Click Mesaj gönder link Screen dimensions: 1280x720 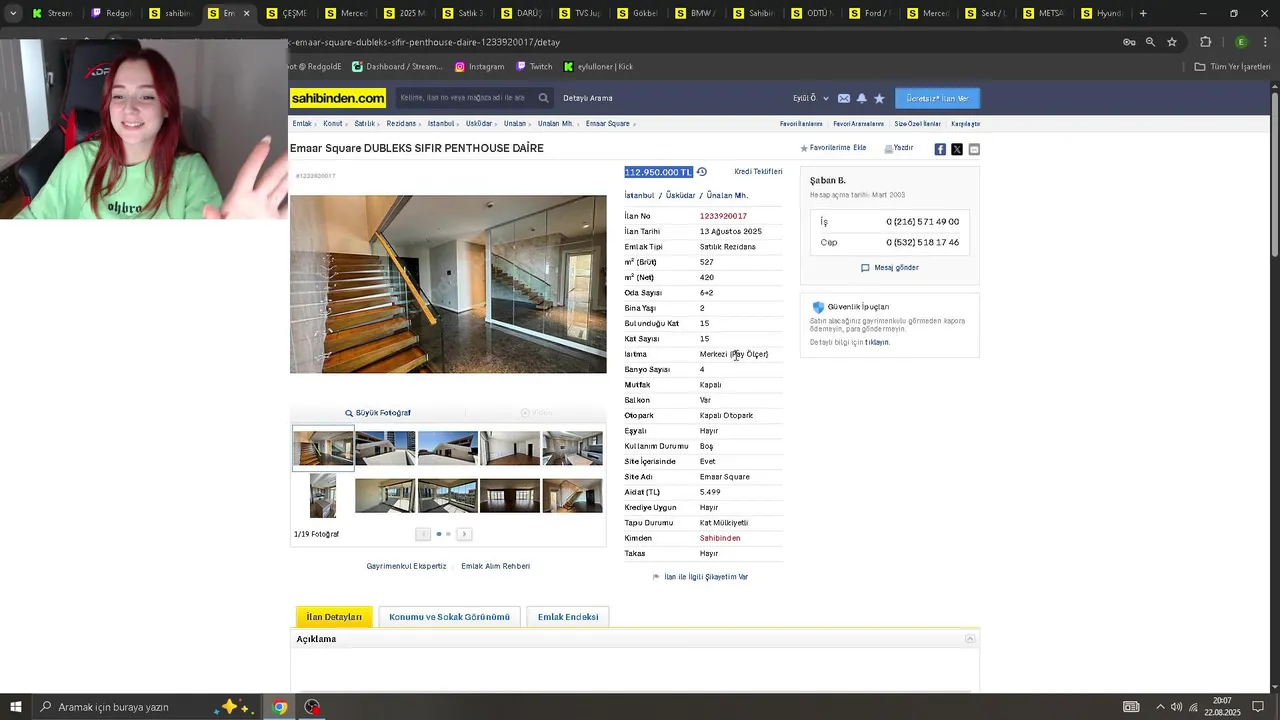point(889,268)
